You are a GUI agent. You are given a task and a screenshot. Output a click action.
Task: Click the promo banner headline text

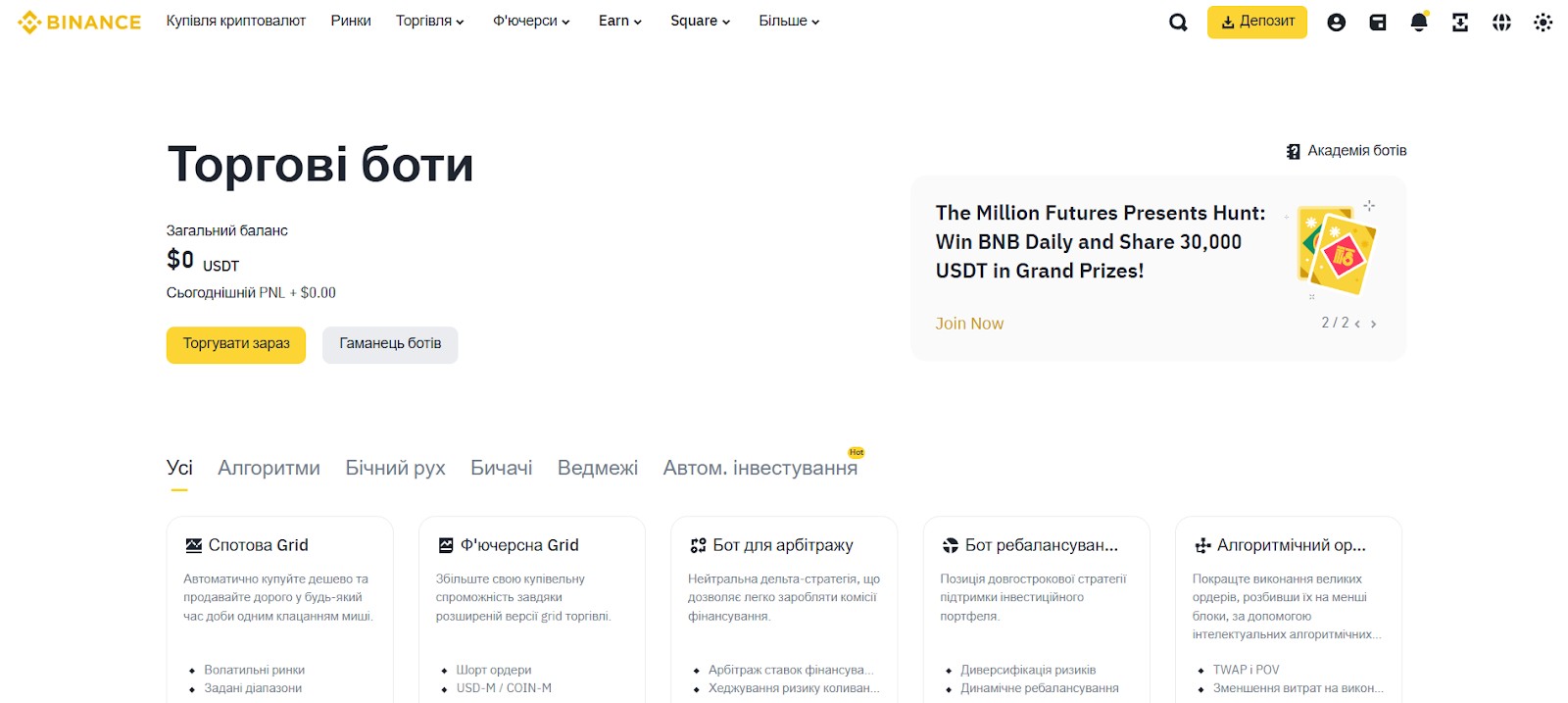coord(1101,242)
